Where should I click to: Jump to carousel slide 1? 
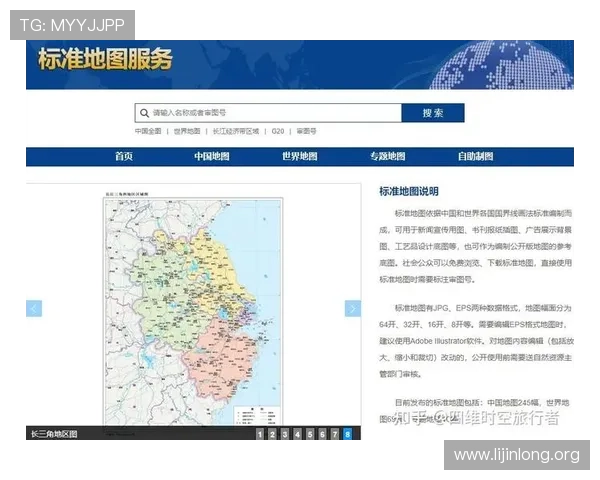[x=260, y=434]
